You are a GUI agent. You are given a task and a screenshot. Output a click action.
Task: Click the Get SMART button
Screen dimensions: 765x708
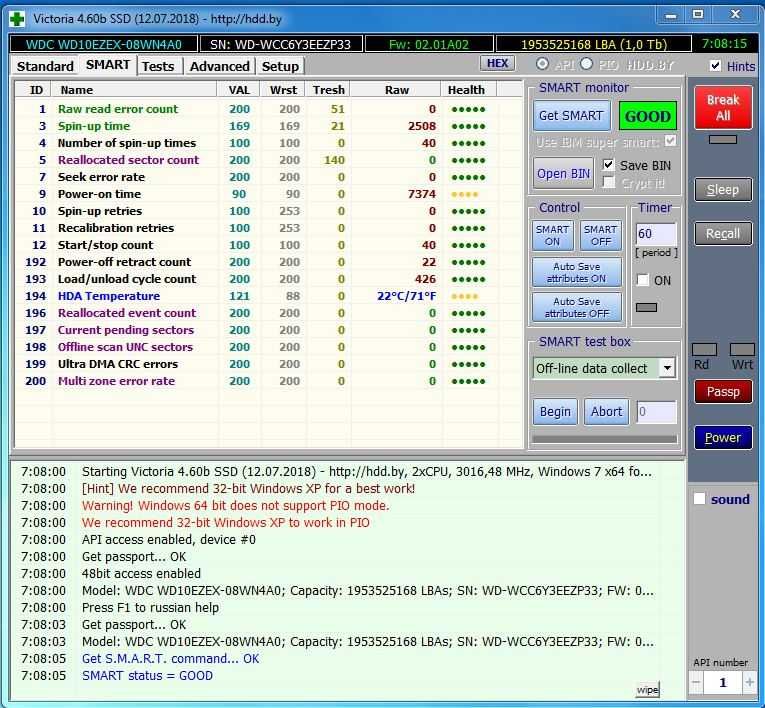click(x=571, y=116)
